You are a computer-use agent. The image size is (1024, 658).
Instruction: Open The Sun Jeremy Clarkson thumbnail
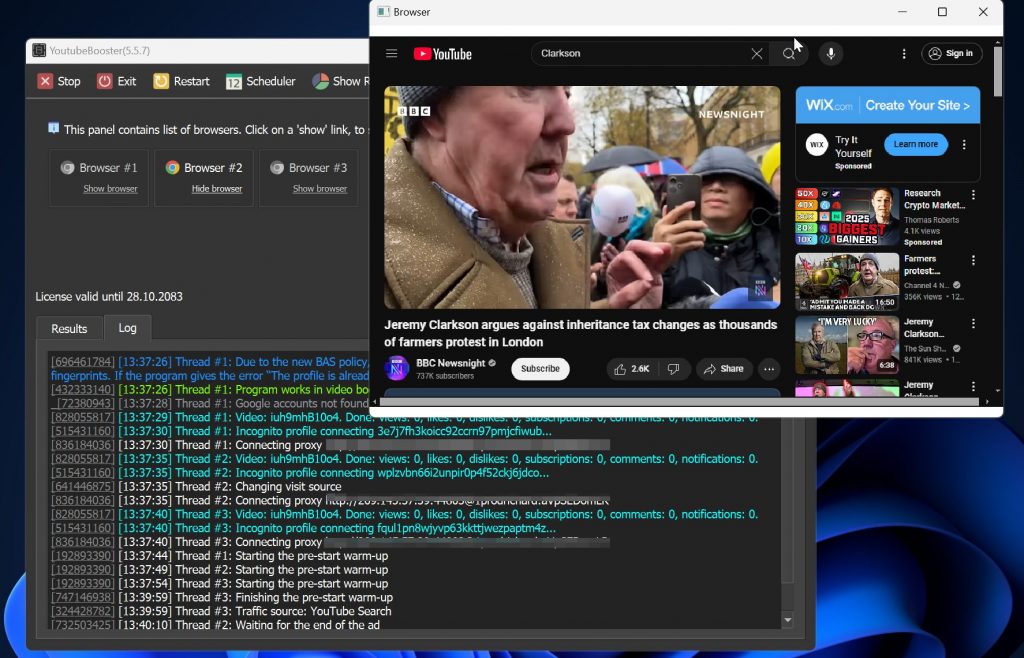coord(847,345)
